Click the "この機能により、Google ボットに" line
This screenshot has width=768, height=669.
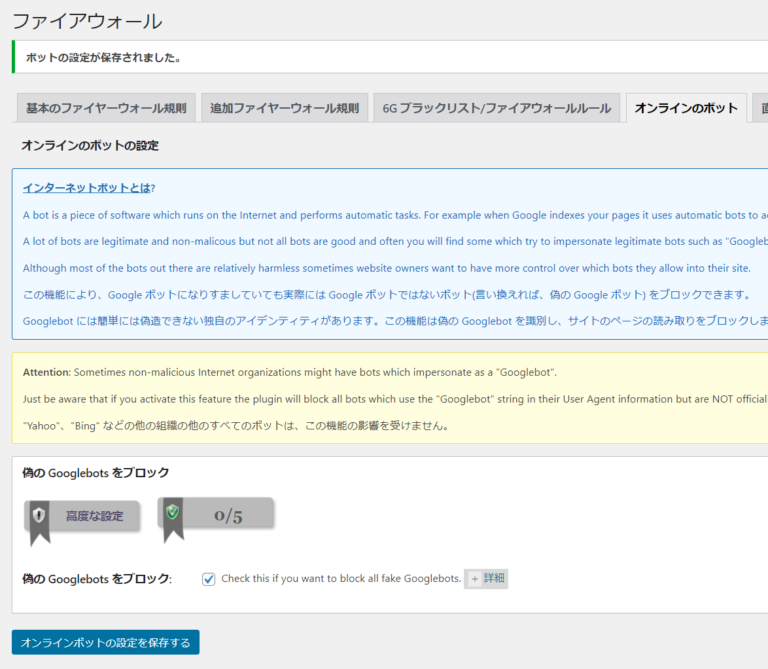(387, 295)
